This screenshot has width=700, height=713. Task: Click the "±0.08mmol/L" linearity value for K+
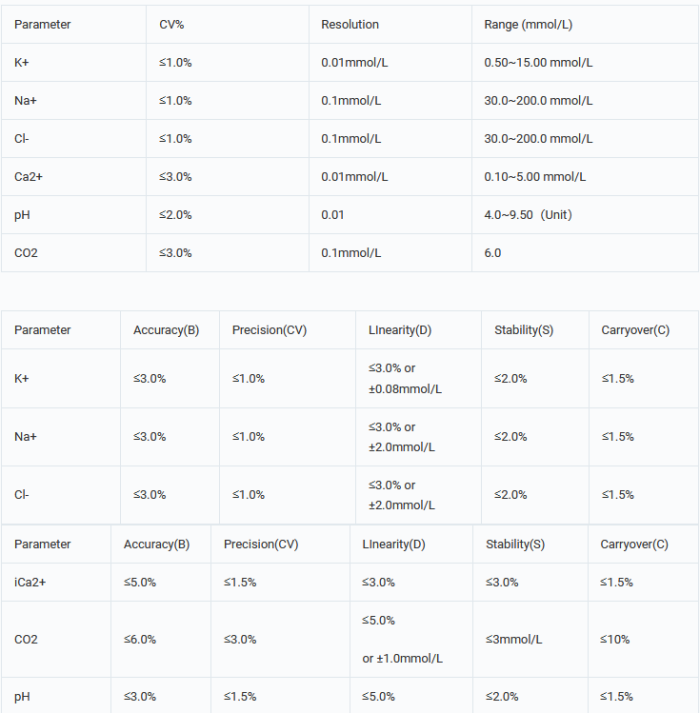(x=405, y=388)
